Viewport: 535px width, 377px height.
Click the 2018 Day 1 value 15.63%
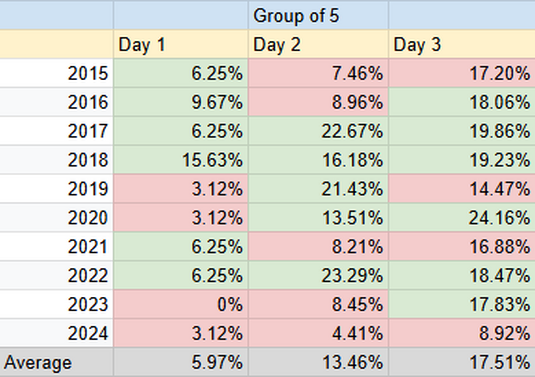pyautogui.click(x=181, y=160)
